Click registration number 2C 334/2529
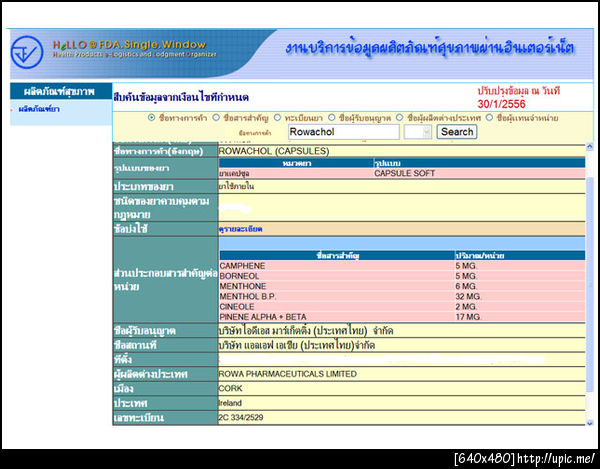This screenshot has width=600, height=469. (241, 418)
